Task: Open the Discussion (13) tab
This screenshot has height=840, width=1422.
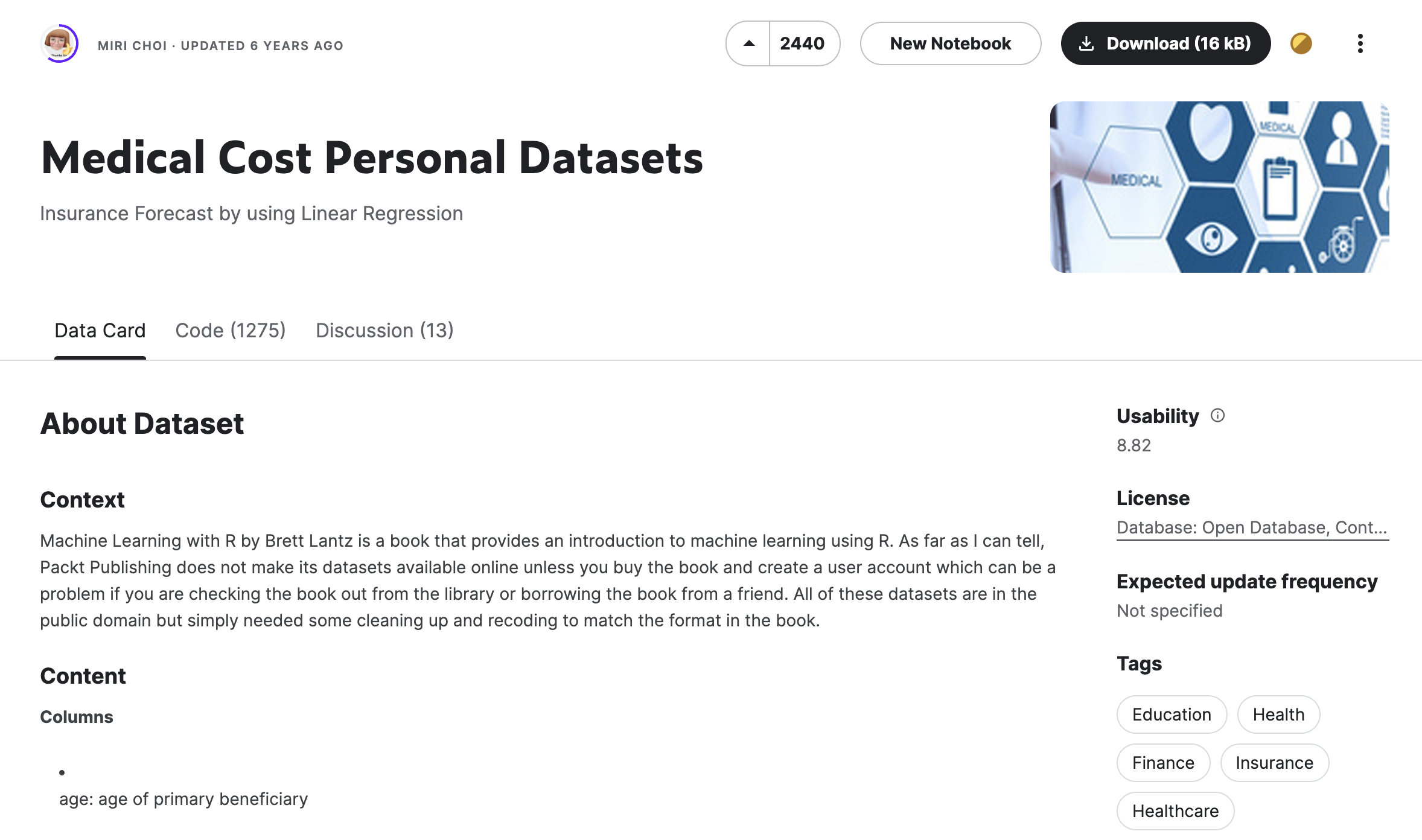Action: point(384,331)
